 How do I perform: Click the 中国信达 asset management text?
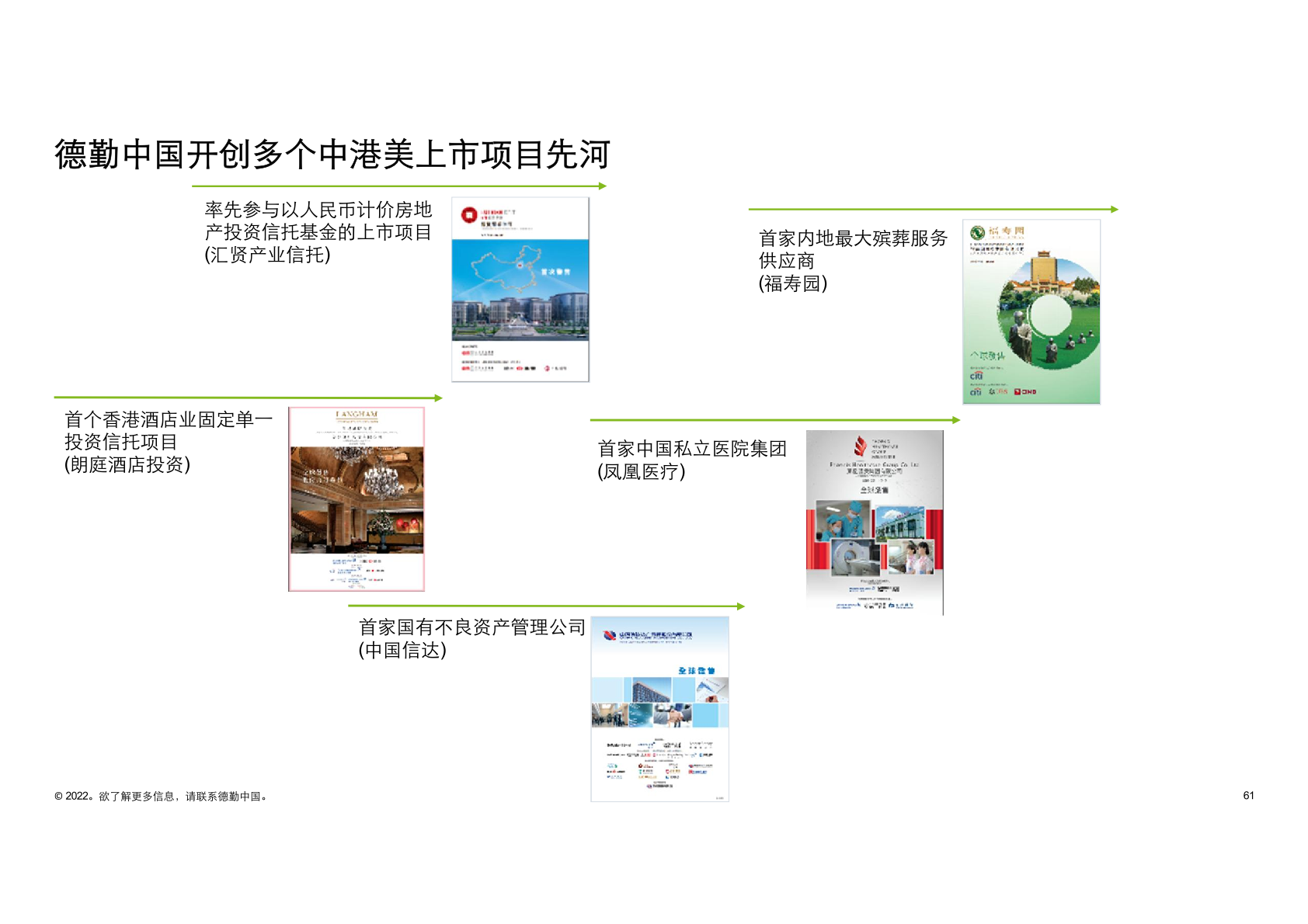click(x=471, y=638)
